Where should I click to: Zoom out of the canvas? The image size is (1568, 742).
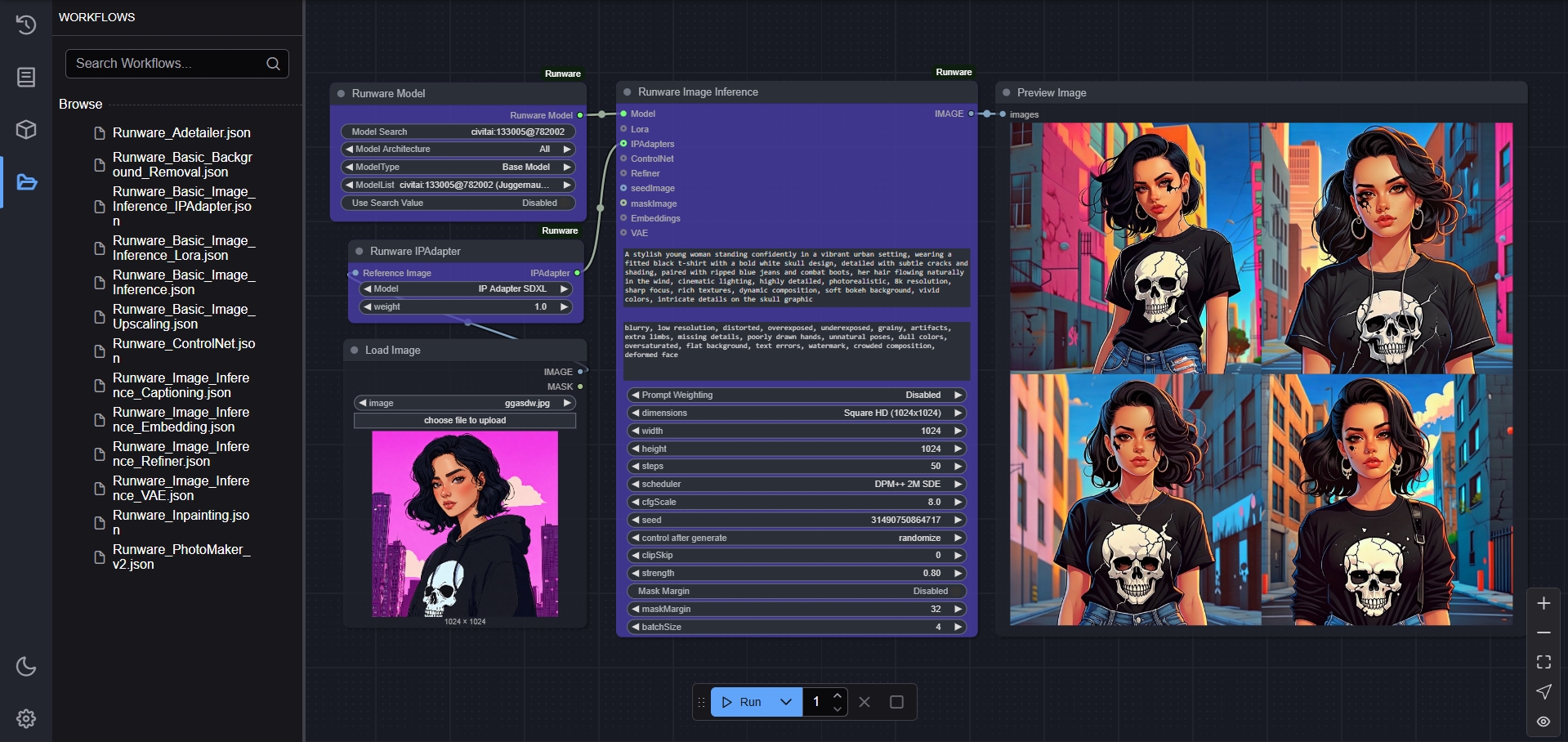click(x=1543, y=632)
